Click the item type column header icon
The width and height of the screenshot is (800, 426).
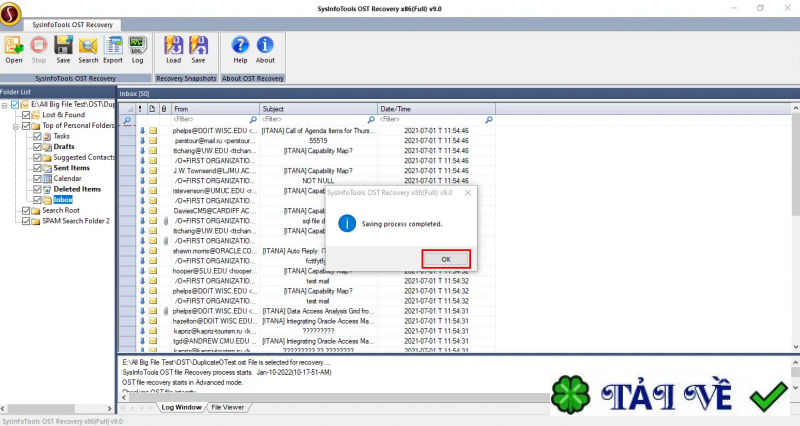[152, 109]
